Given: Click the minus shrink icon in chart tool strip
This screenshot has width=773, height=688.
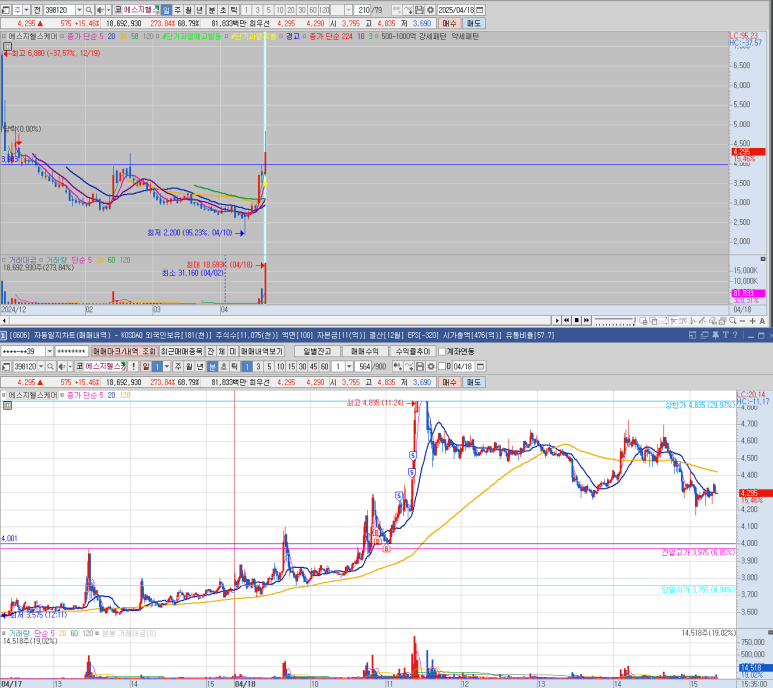Looking at the screenshot, I should (742, 321).
